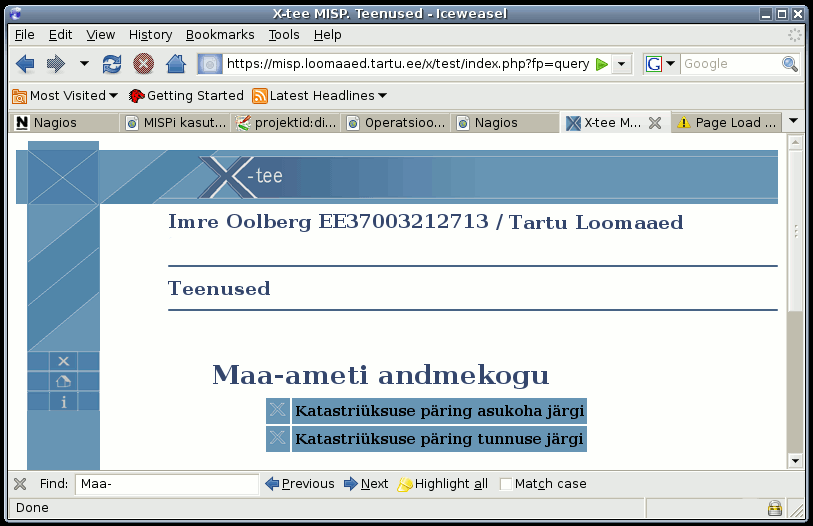Expand the Most Visited bookmarks folder
Screen dimensions: 813x526
65,96
